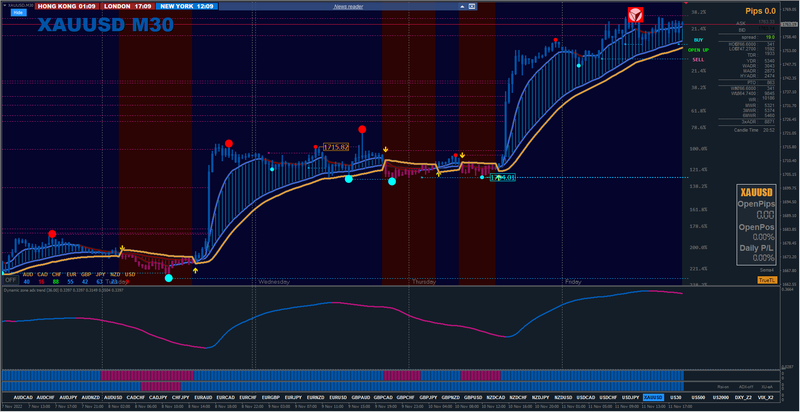800x412 pixels.
Task: Click the Thursday day label on chart
Action: coord(424,281)
